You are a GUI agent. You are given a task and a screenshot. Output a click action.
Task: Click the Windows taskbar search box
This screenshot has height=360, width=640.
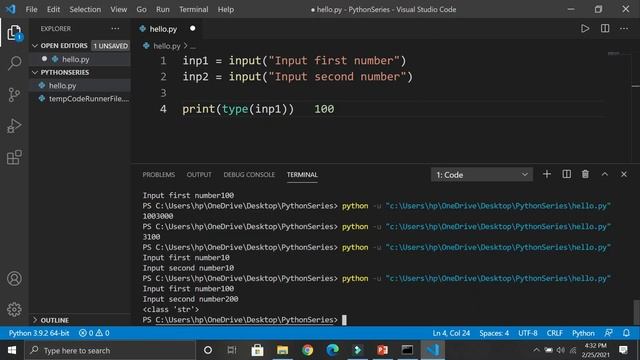[110, 350]
